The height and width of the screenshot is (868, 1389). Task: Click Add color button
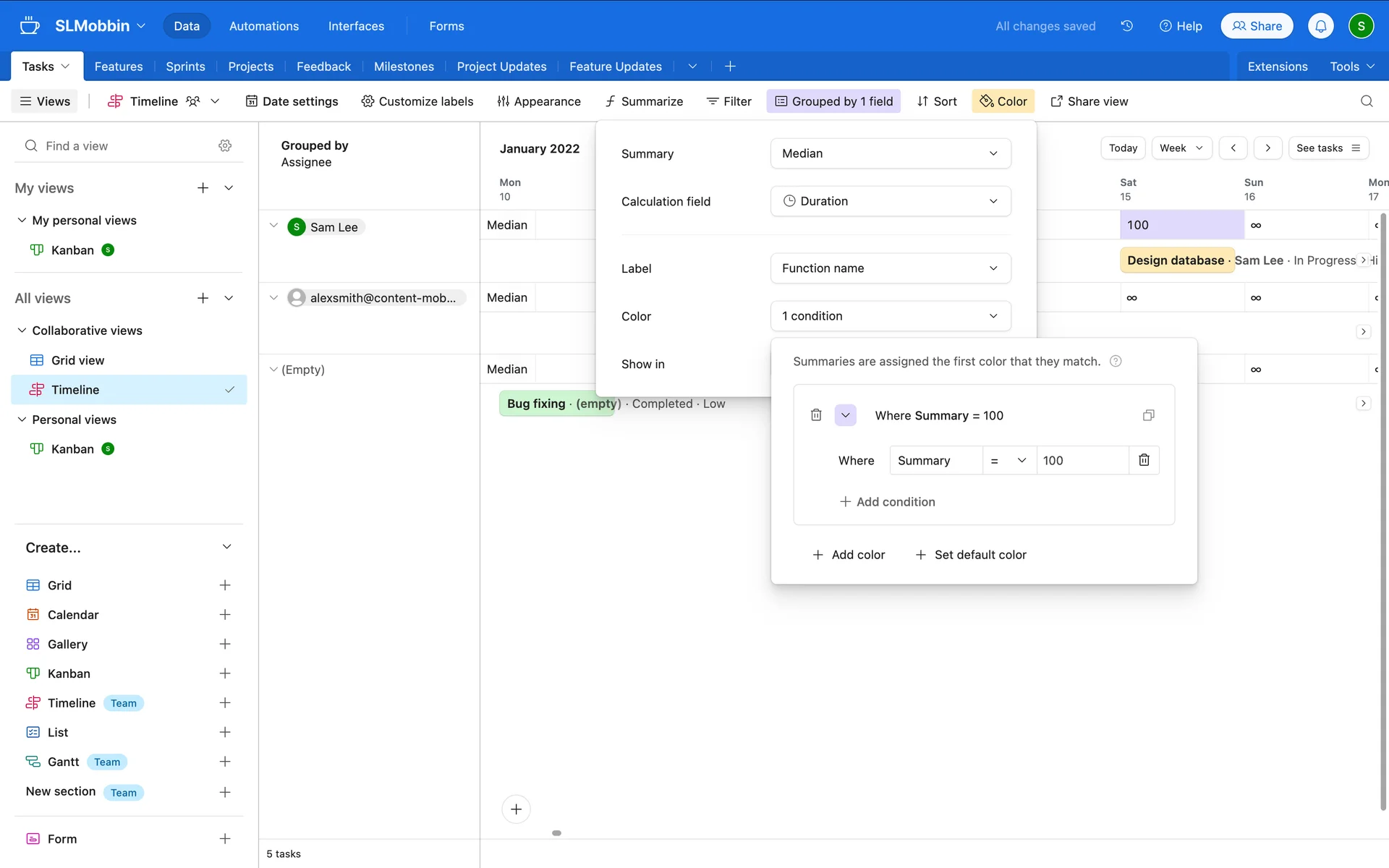[849, 555]
